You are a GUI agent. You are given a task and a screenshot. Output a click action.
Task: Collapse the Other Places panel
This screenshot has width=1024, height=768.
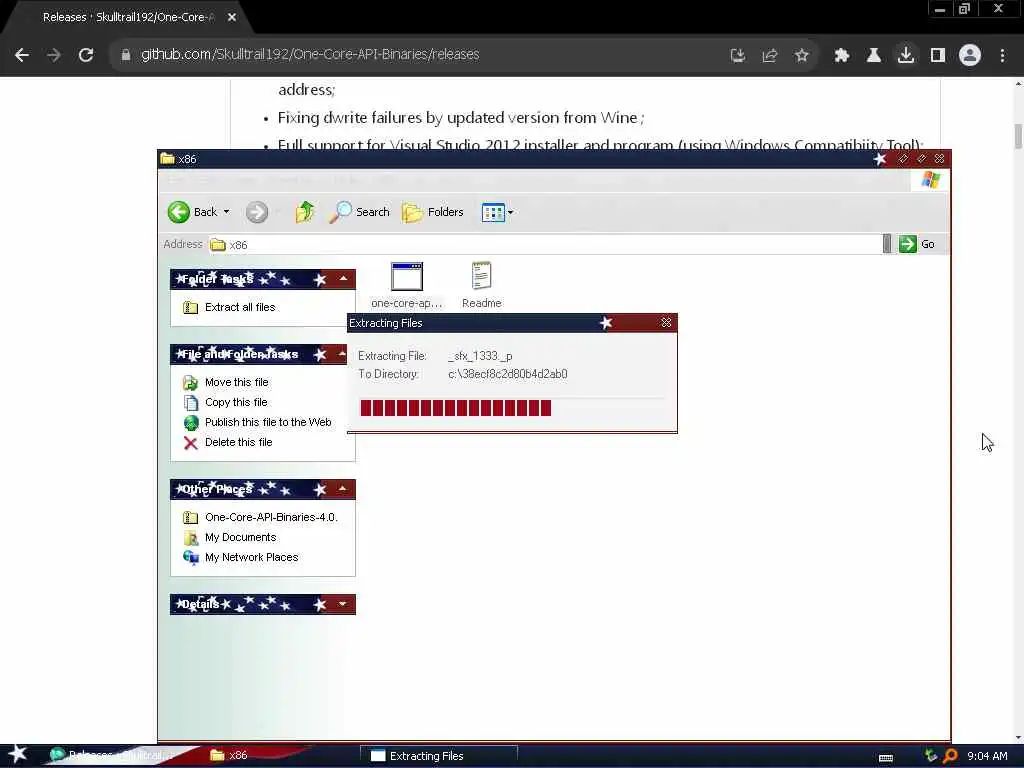coord(343,488)
